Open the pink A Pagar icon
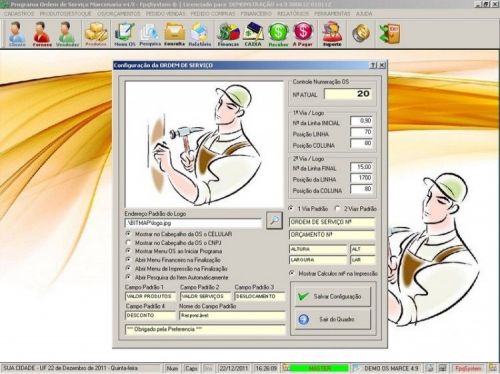Viewport: 500px width, 374px height. (x=303, y=34)
